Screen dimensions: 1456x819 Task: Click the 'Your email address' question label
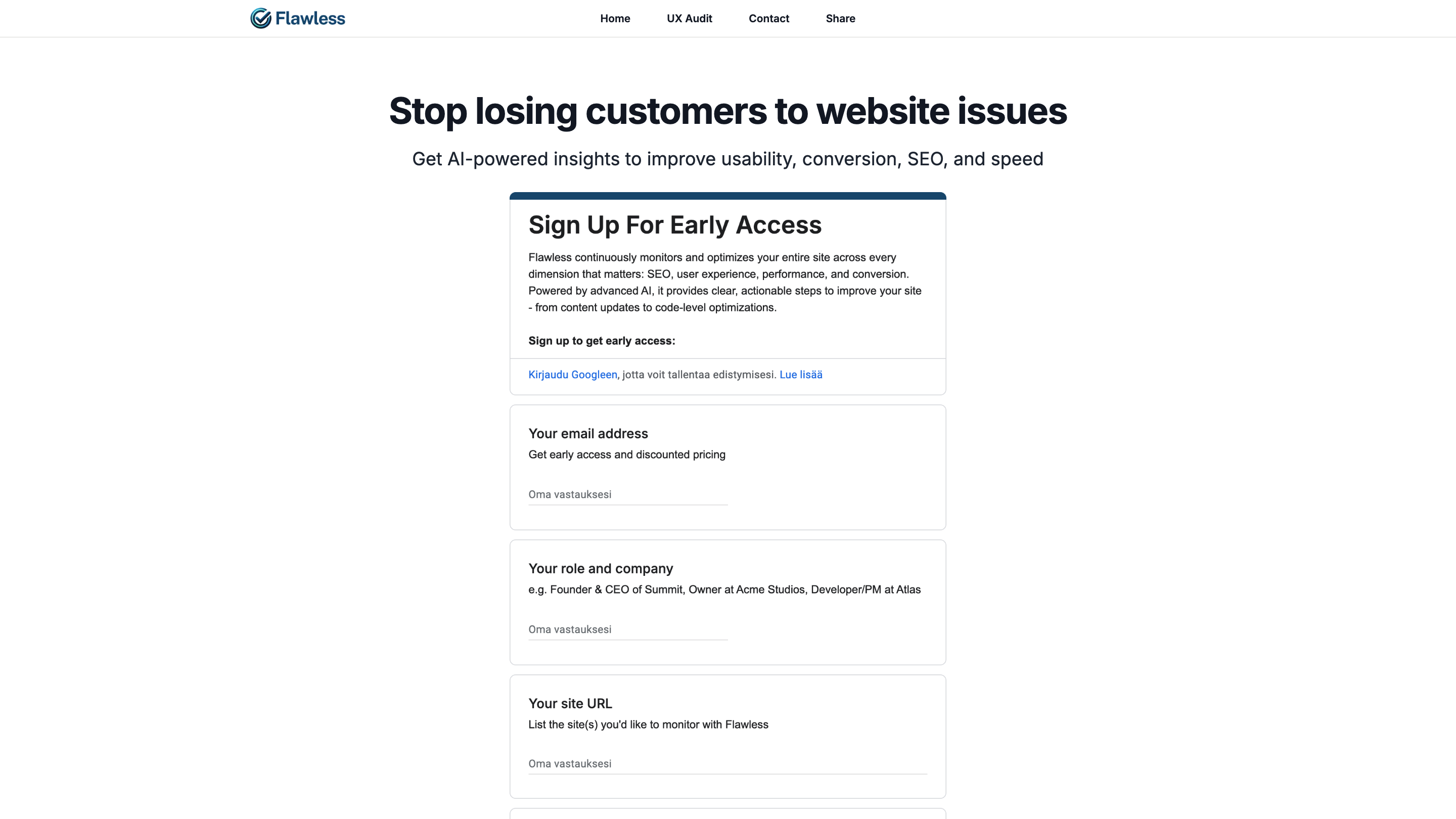[588, 434]
